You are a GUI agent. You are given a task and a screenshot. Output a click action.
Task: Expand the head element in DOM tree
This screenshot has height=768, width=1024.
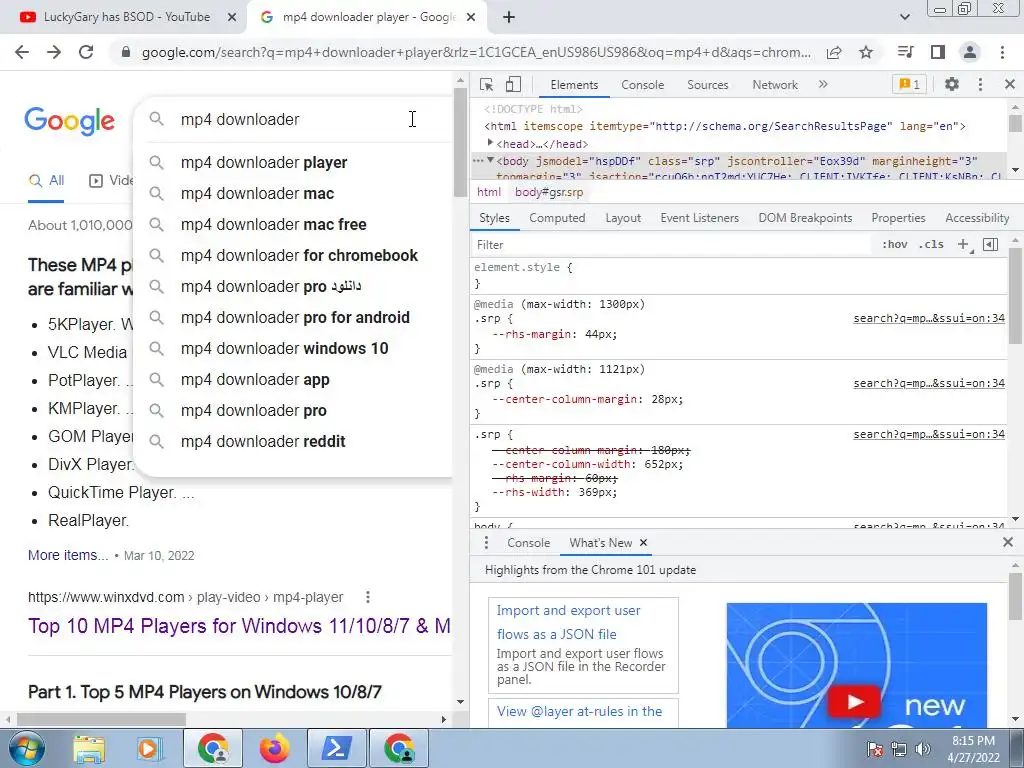tap(490, 143)
